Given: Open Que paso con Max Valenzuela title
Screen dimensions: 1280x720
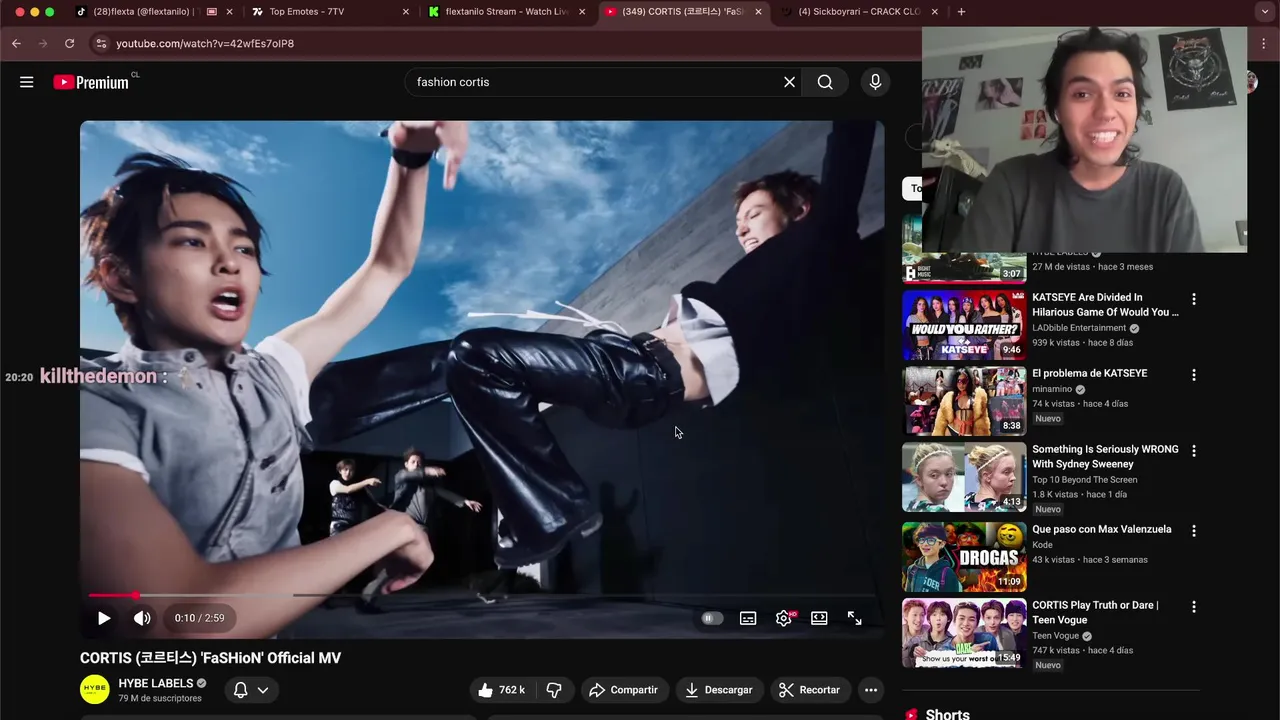Looking at the screenshot, I should (x=1101, y=529).
